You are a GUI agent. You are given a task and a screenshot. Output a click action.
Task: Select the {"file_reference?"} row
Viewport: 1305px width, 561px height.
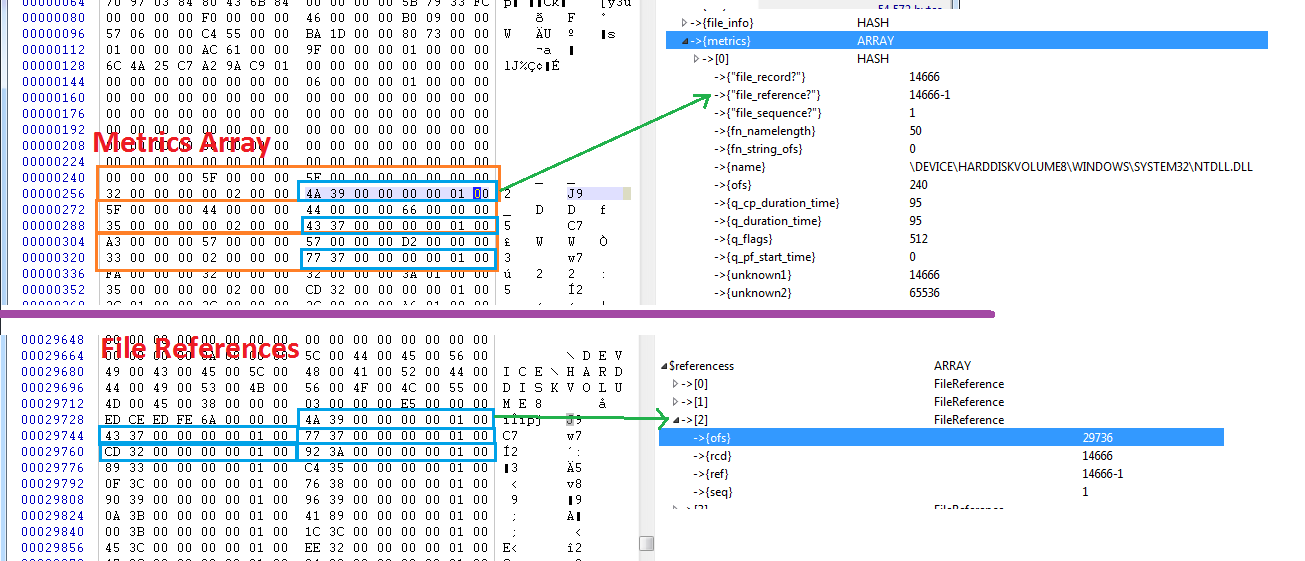pyautogui.click(x=966, y=95)
